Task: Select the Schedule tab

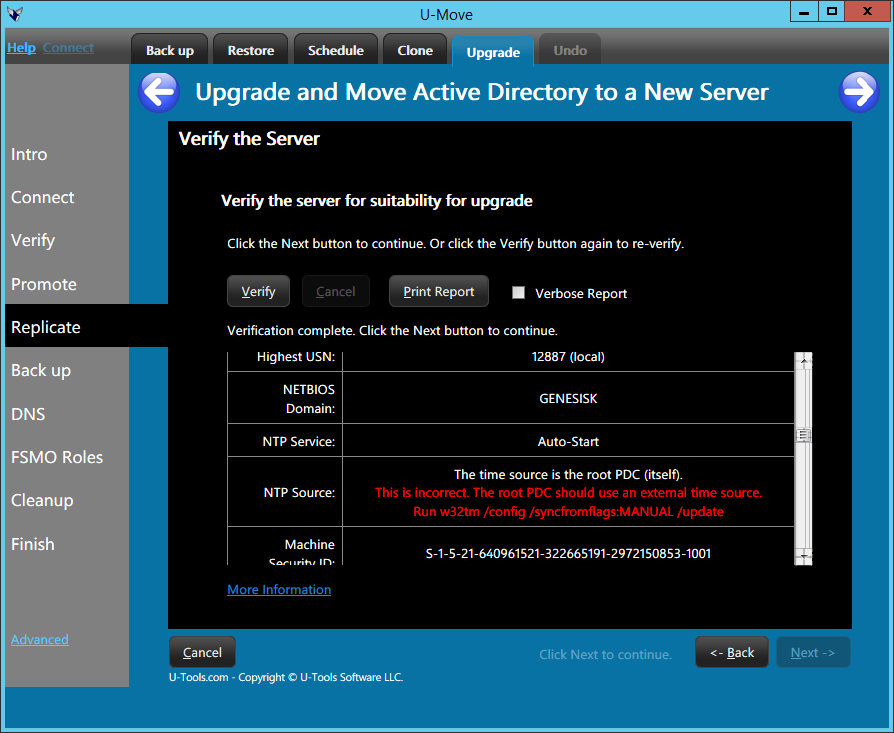Action: click(x=336, y=50)
